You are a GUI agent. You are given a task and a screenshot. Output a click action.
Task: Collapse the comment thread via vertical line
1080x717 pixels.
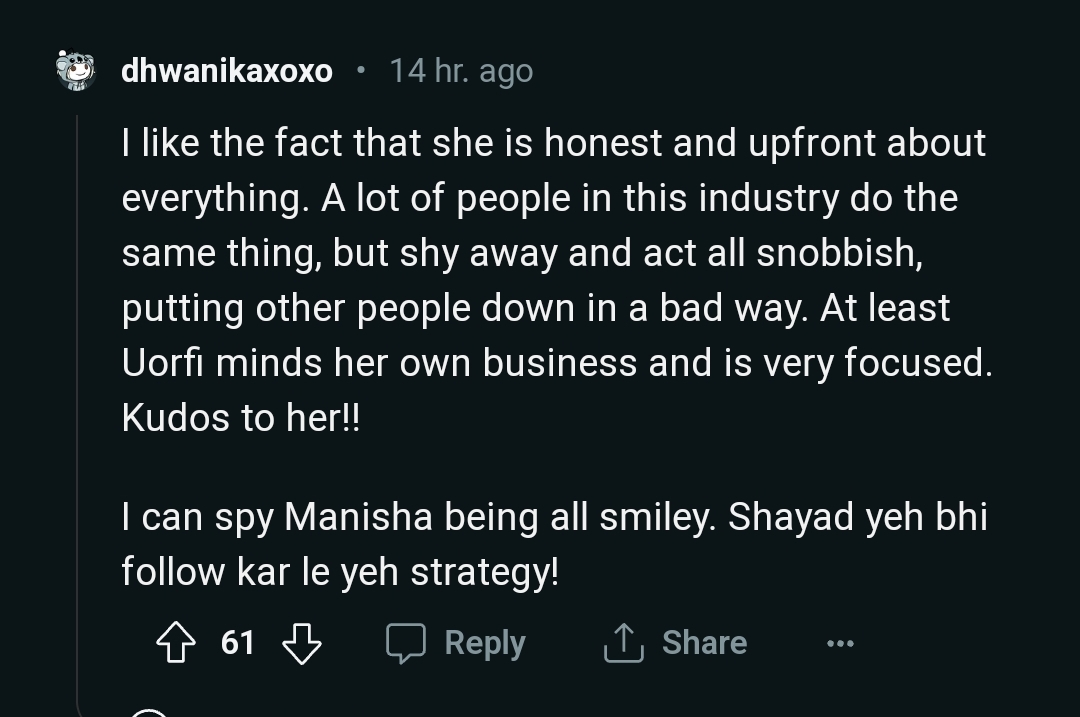click(78, 400)
